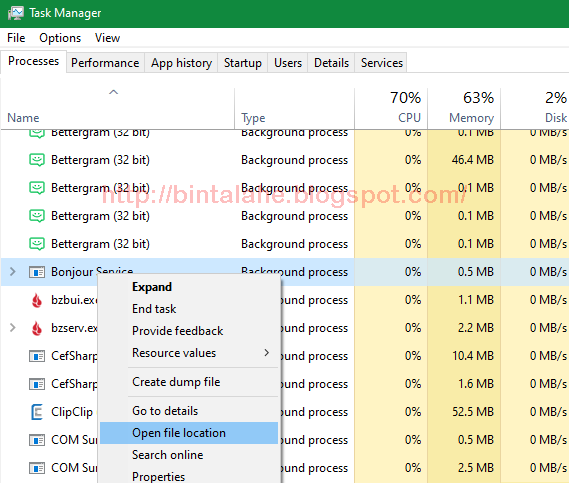Click Bettergram icon in 46.4 MB row
This screenshot has width=569, height=483.
coord(37,160)
